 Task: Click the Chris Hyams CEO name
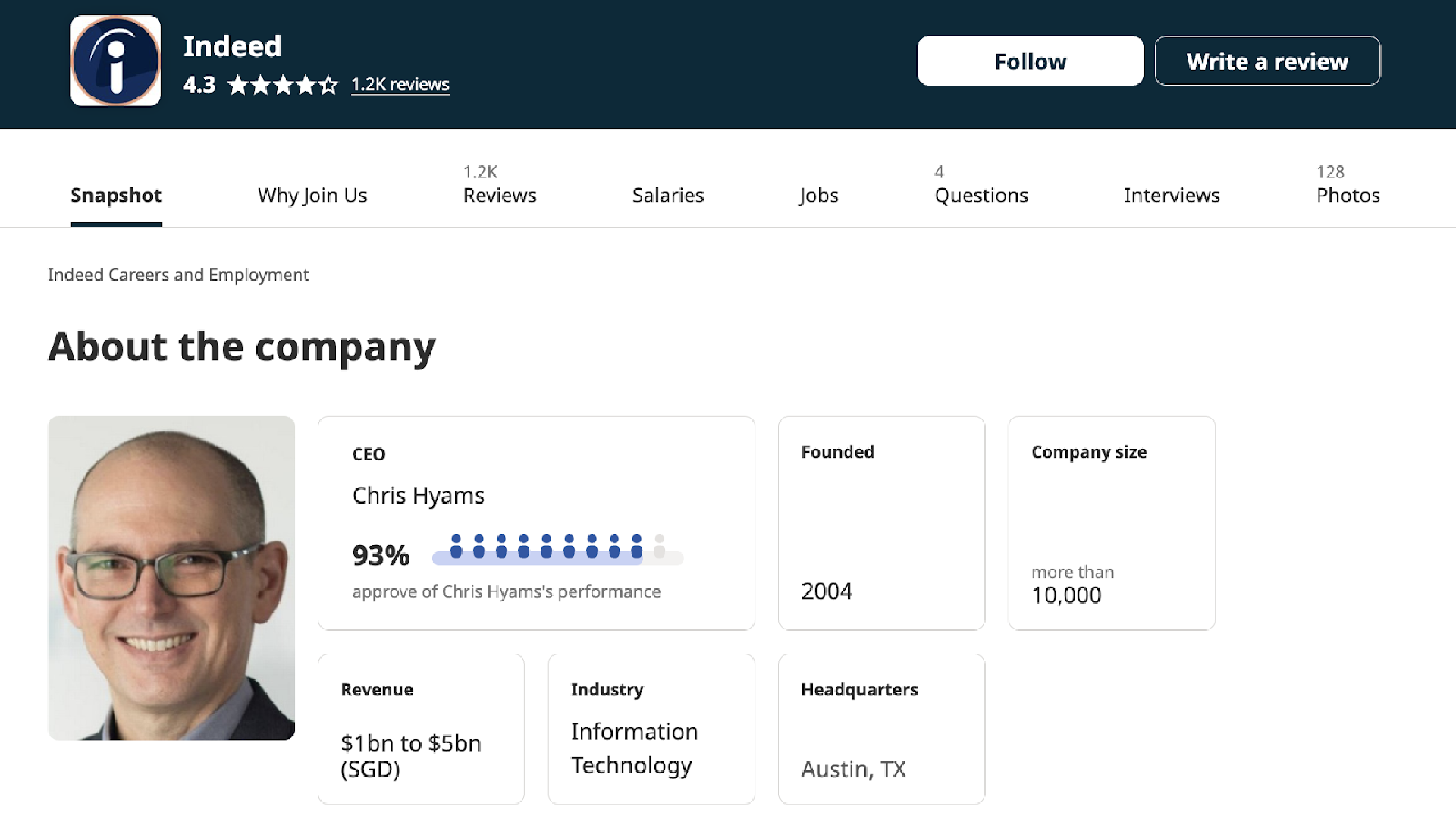point(418,495)
